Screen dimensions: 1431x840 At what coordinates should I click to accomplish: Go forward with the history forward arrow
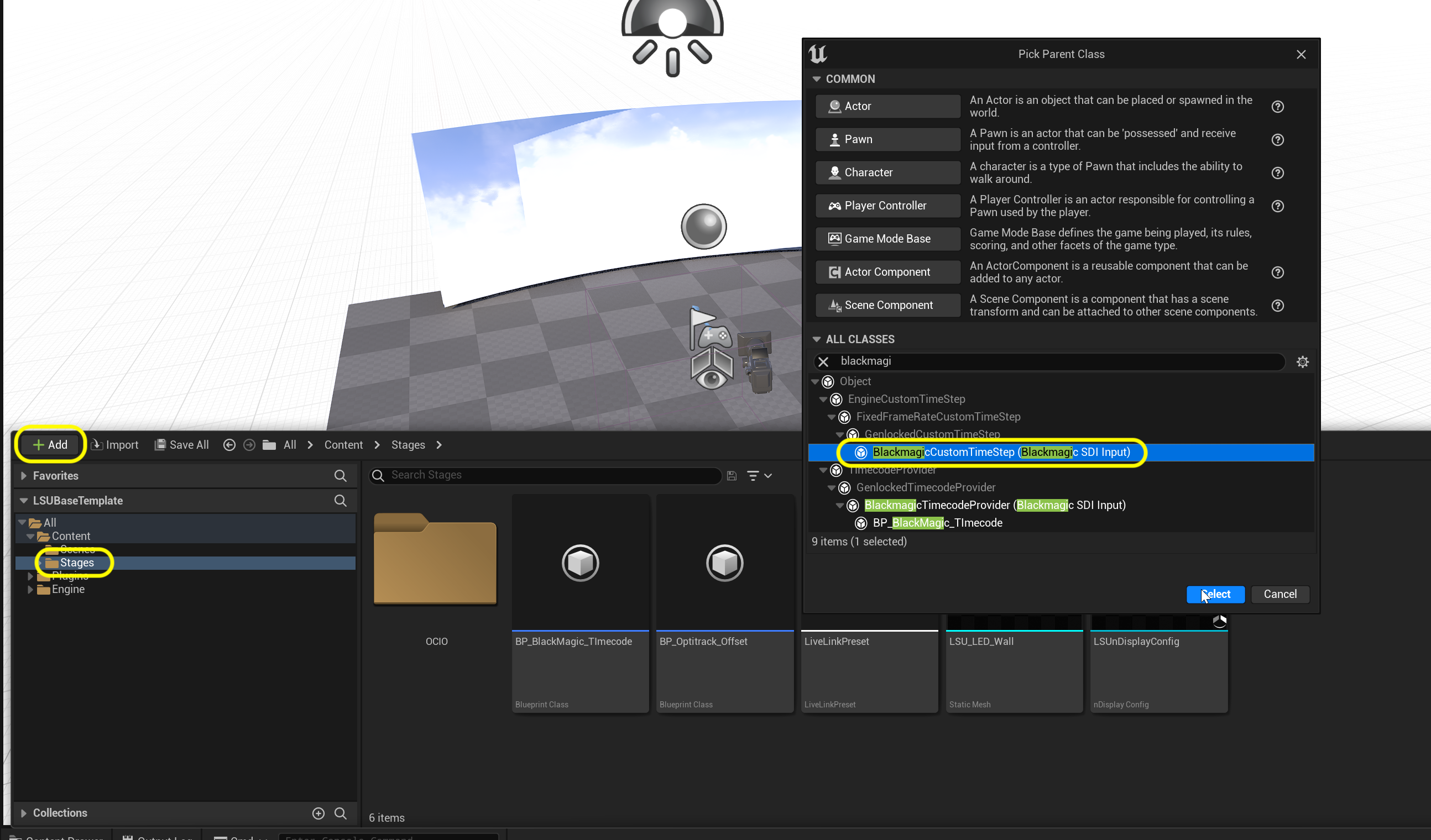[249, 445]
